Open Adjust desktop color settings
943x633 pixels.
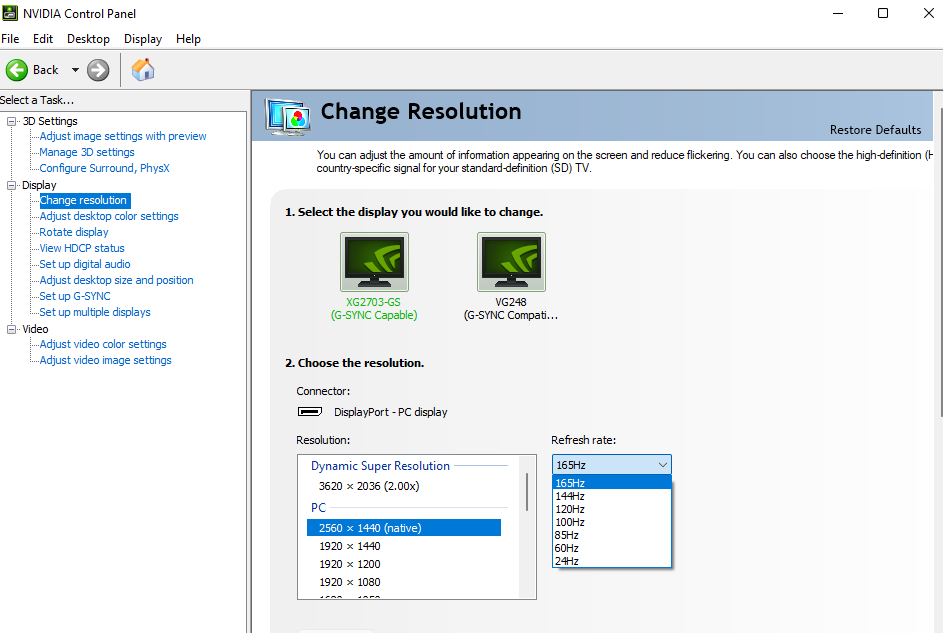pyautogui.click(x=109, y=216)
